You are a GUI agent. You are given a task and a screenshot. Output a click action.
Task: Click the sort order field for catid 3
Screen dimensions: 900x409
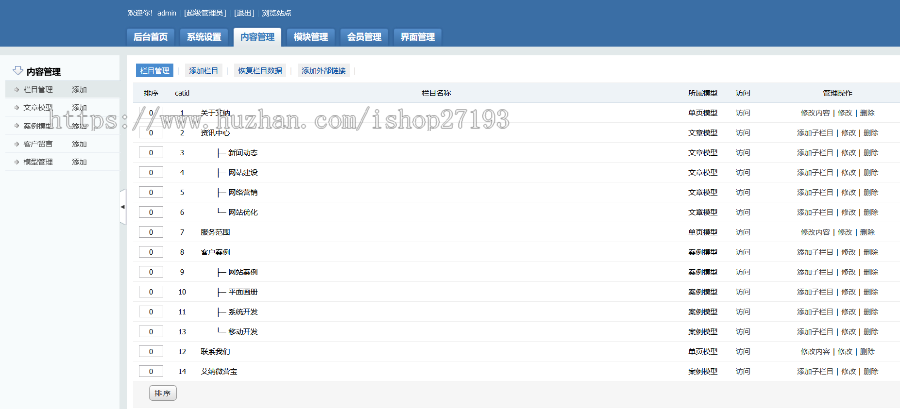tap(151, 153)
